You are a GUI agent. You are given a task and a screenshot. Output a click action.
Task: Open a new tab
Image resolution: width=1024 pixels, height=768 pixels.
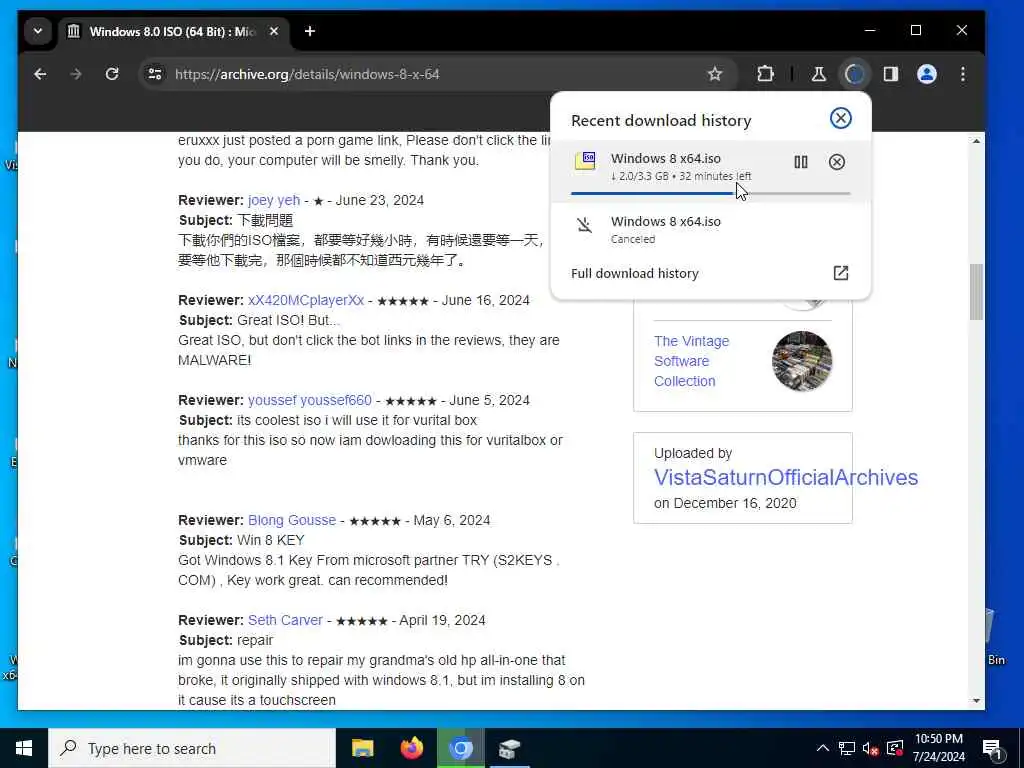click(310, 31)
